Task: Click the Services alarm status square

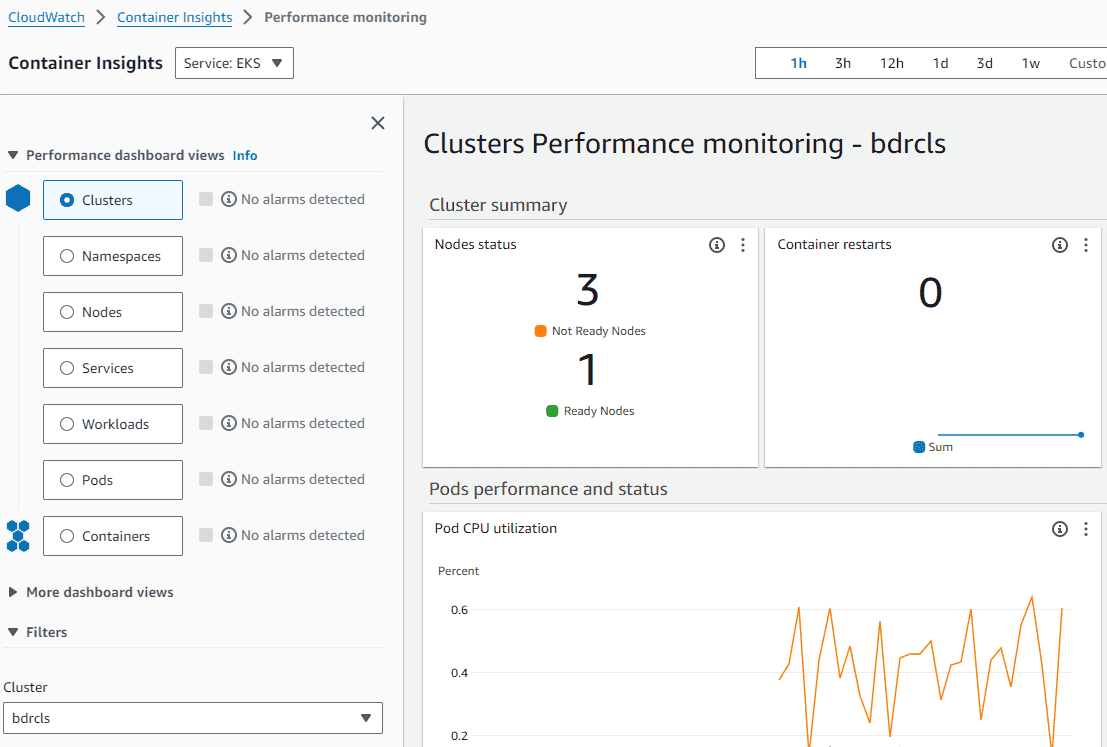Action: [x=206, y=367]
